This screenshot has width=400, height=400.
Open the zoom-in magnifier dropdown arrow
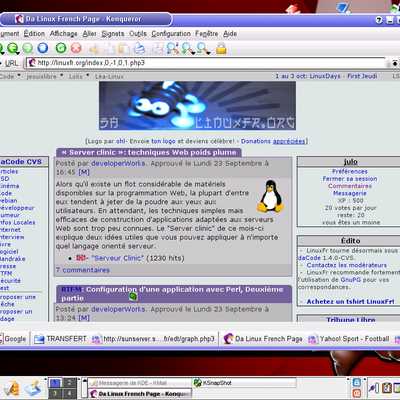[x=193, y=53]
